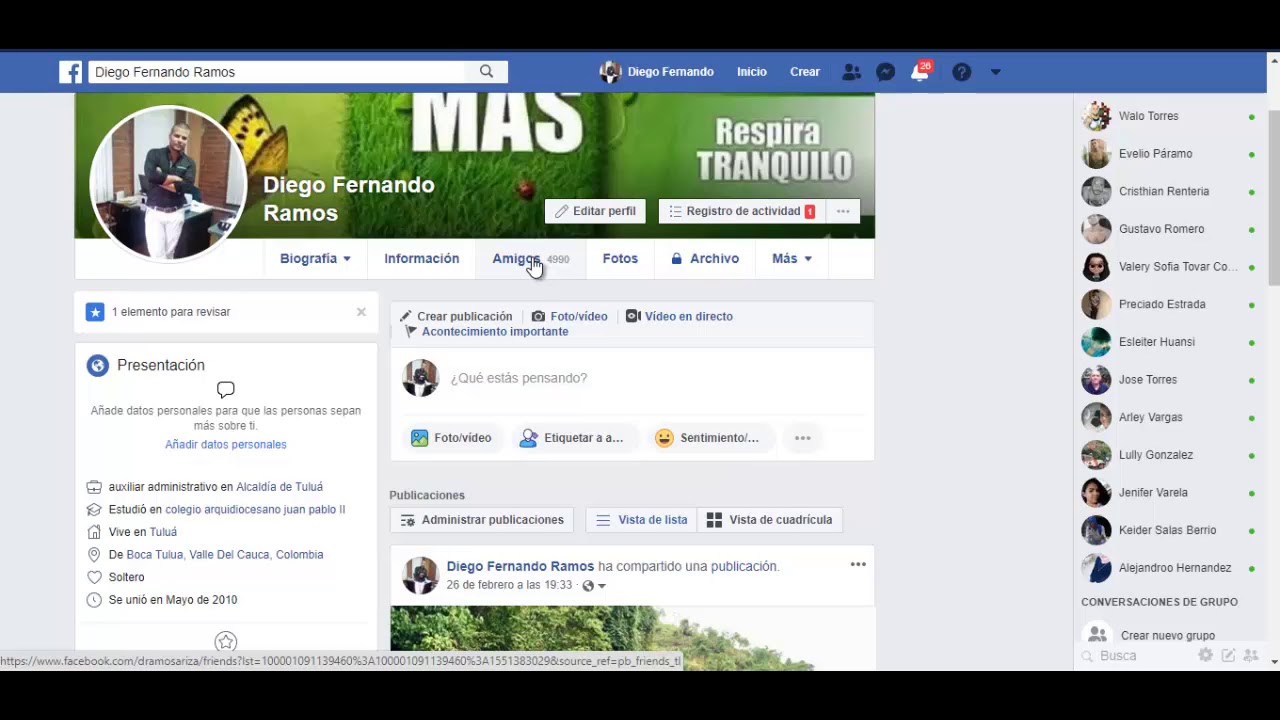Open the Tuluá link after Vive en
The width and height of the screenshot is (1280, 720).
[163, 532]
